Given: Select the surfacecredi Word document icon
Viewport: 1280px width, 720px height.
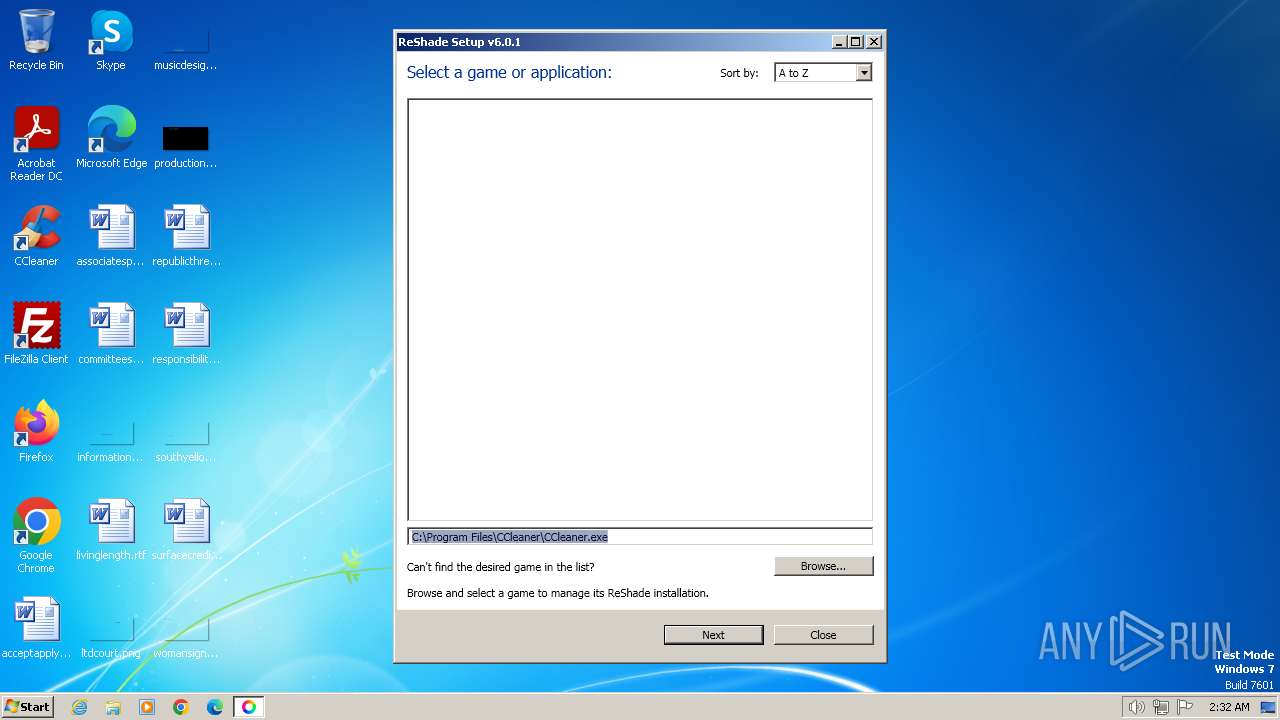Looking at the screenshot, I should (186, 529).
